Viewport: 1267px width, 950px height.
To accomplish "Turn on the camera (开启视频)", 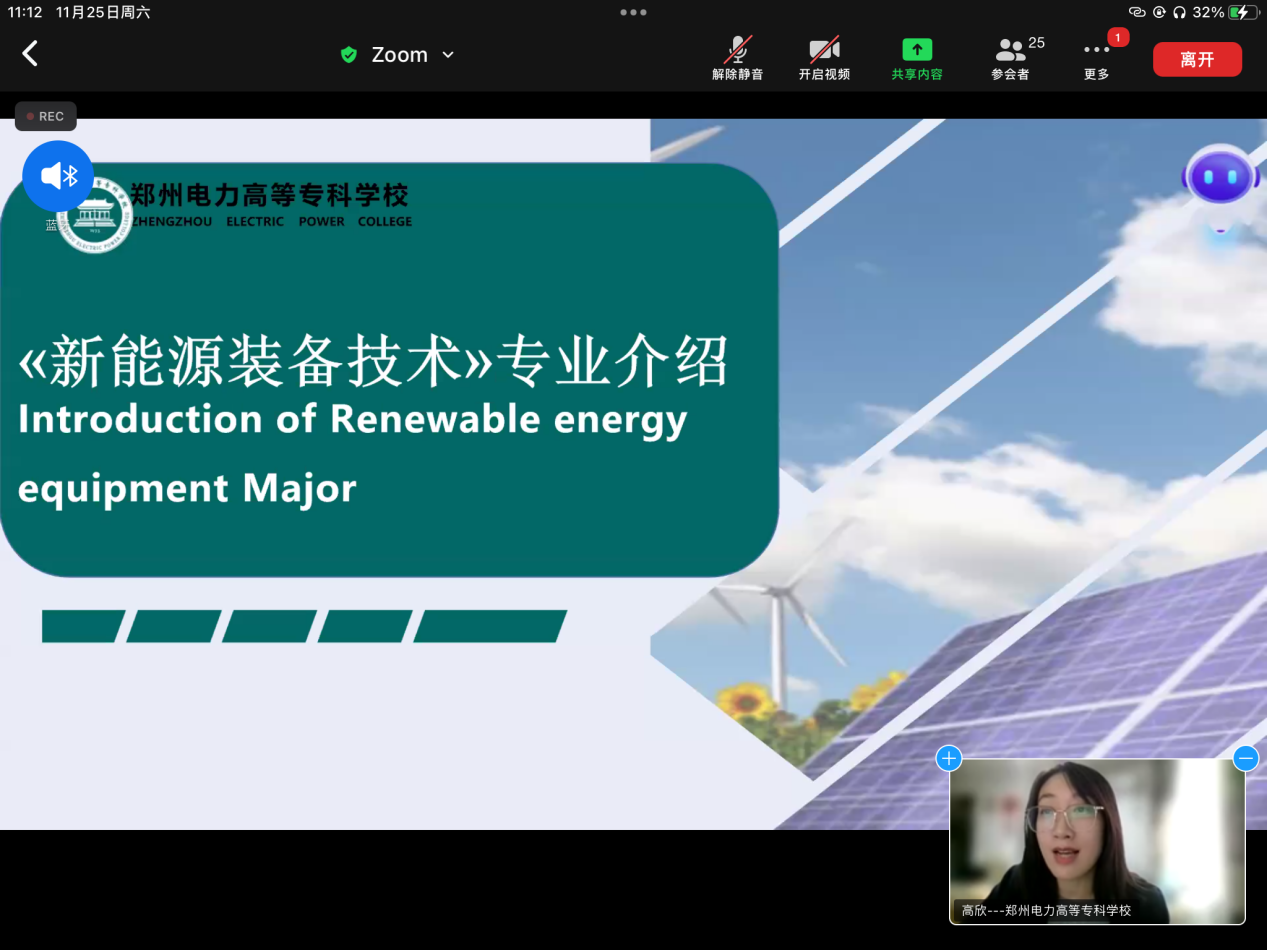I will (824, 59).
